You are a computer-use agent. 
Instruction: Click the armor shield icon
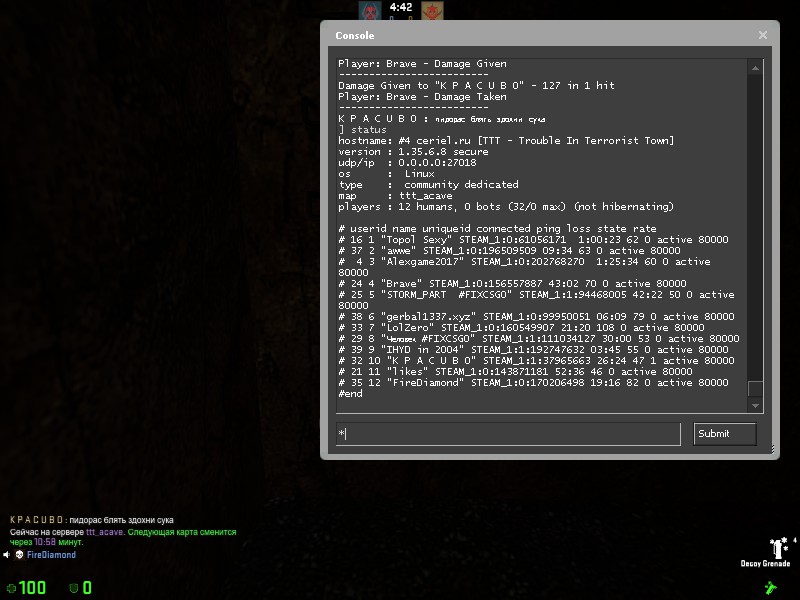point(73,588)
